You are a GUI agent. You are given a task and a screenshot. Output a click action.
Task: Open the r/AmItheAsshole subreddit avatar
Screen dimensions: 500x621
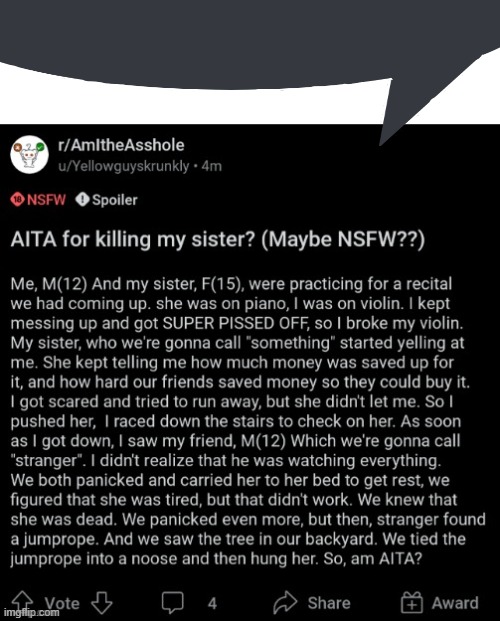click(x=29, y=155)
